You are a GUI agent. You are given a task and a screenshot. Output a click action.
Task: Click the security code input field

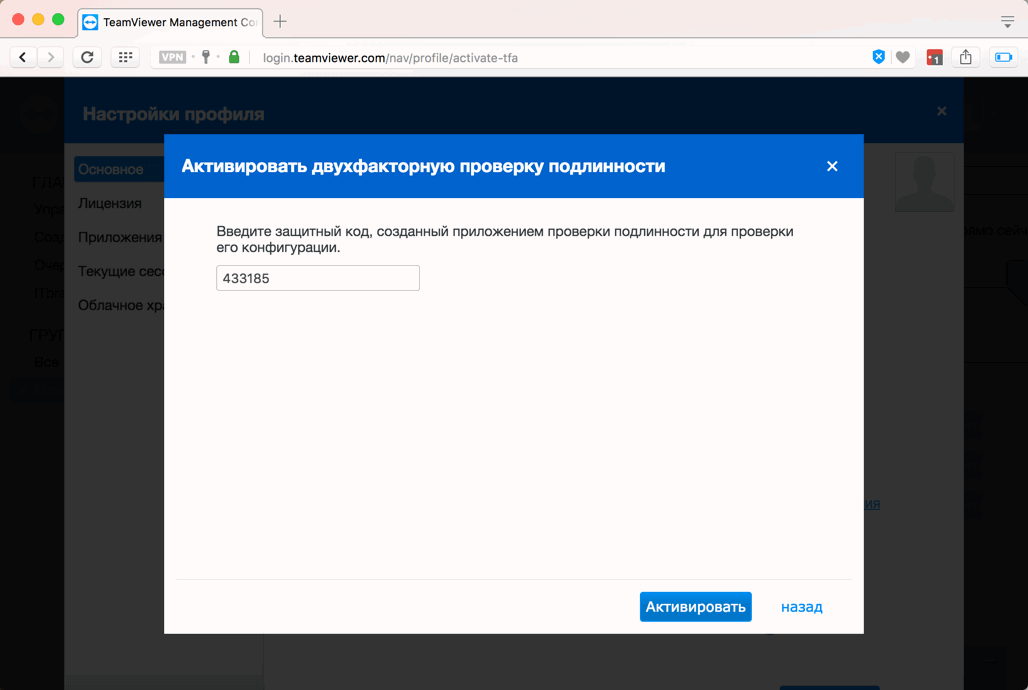click(318, 278)
